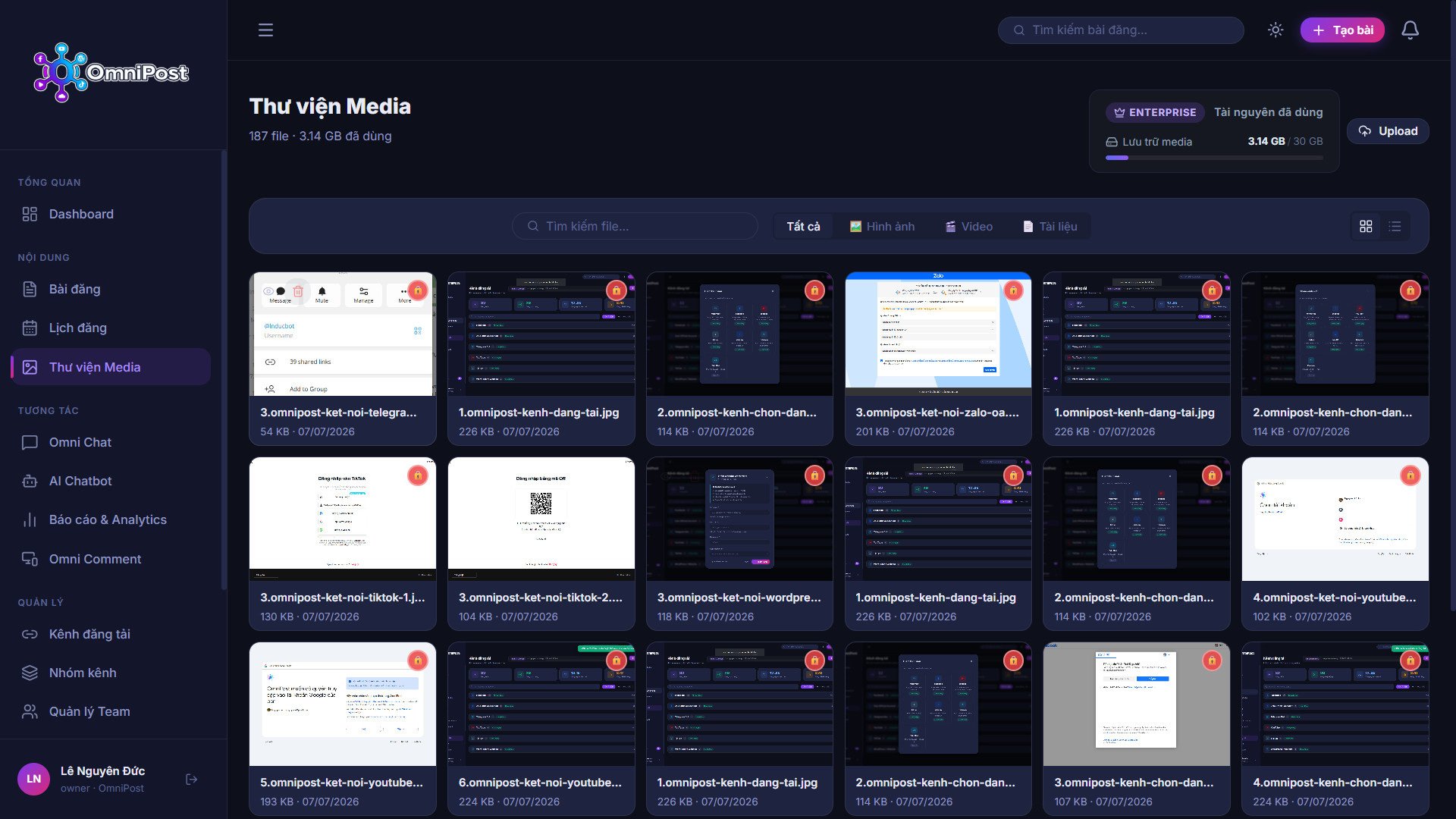The width and height of the screenshot is (1456, 819).
Task: Open the 3.omnipost-ket-noi-tiktok-2 QR thumbnail
Action: [541, 519]
